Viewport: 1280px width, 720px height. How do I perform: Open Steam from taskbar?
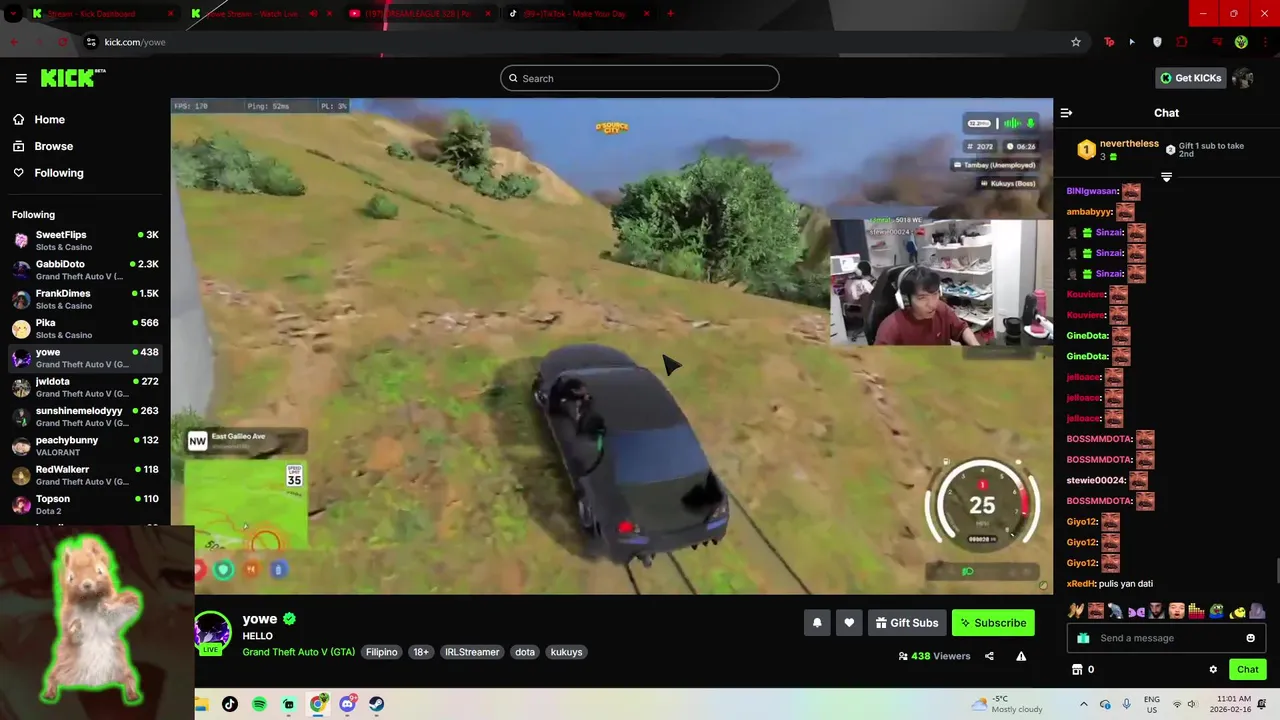coord(377,704)
